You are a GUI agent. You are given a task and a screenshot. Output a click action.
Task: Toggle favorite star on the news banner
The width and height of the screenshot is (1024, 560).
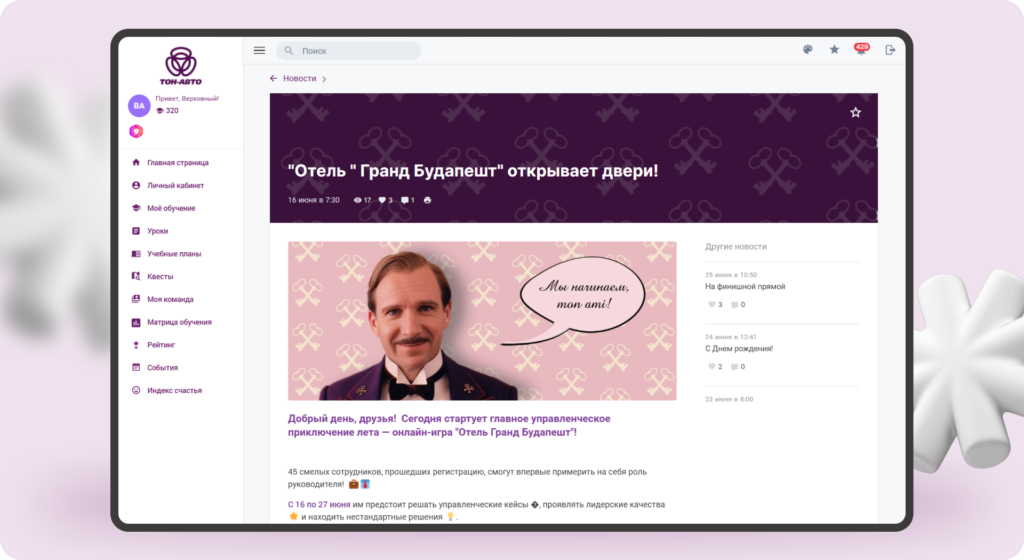pyautogui.click(x=856, y=112)
